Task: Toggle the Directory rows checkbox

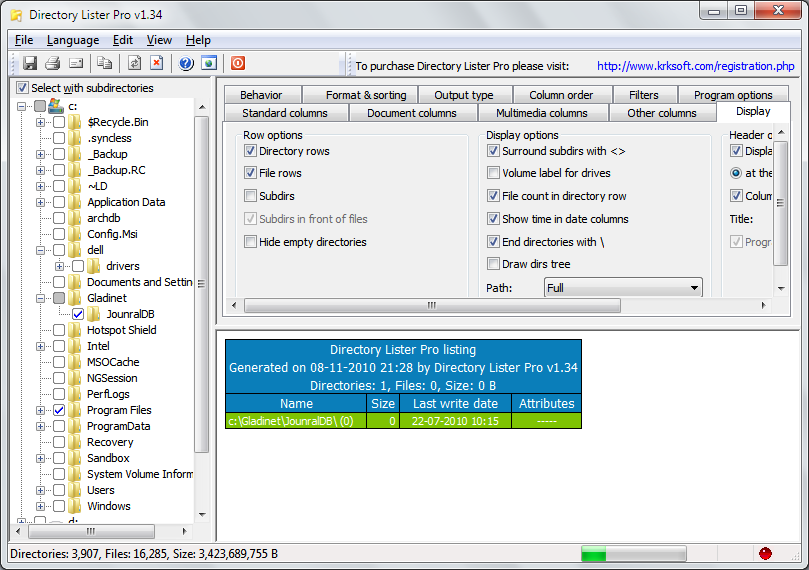Action: point(250,151)
